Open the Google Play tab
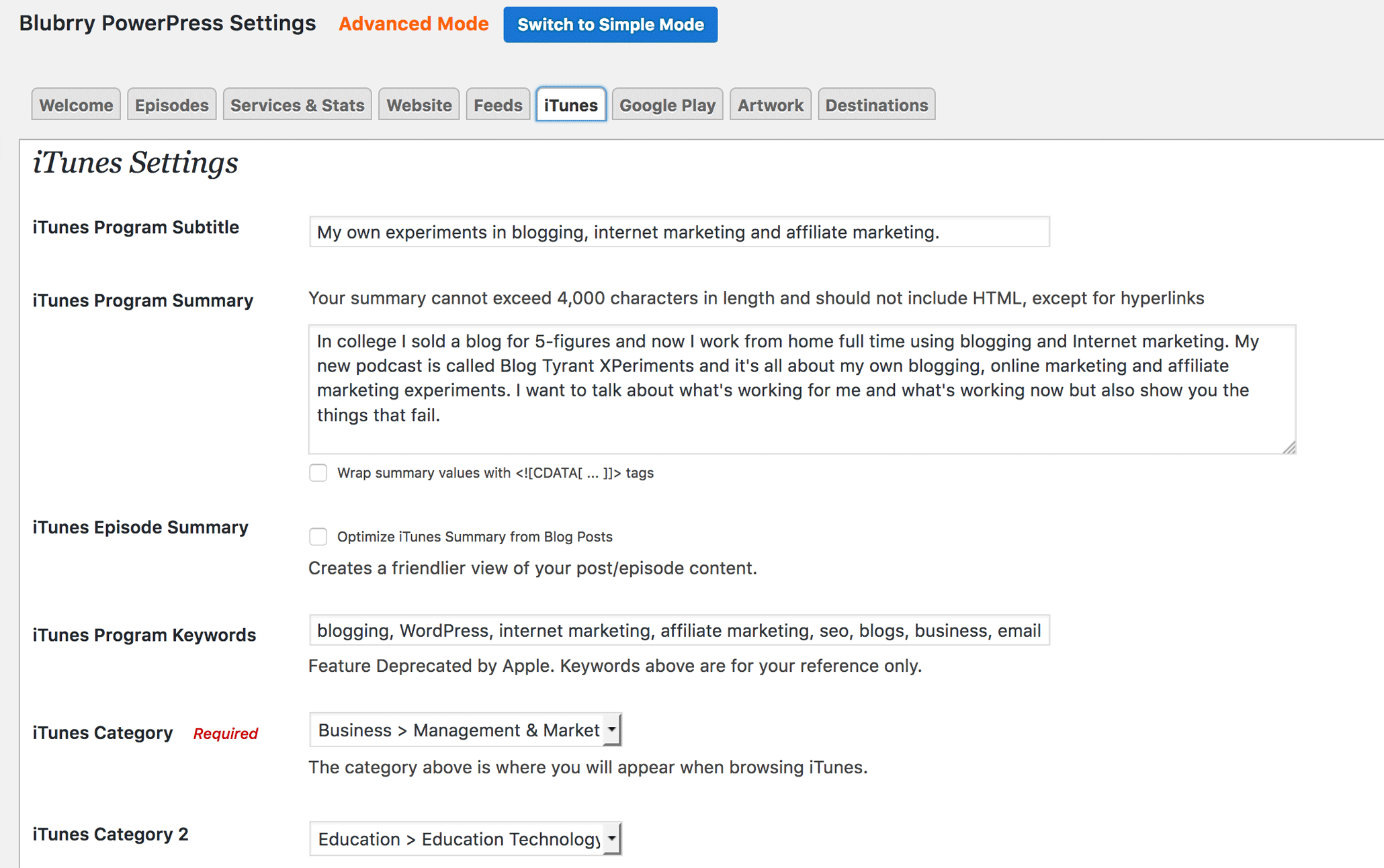 click(x=667, y=105)
